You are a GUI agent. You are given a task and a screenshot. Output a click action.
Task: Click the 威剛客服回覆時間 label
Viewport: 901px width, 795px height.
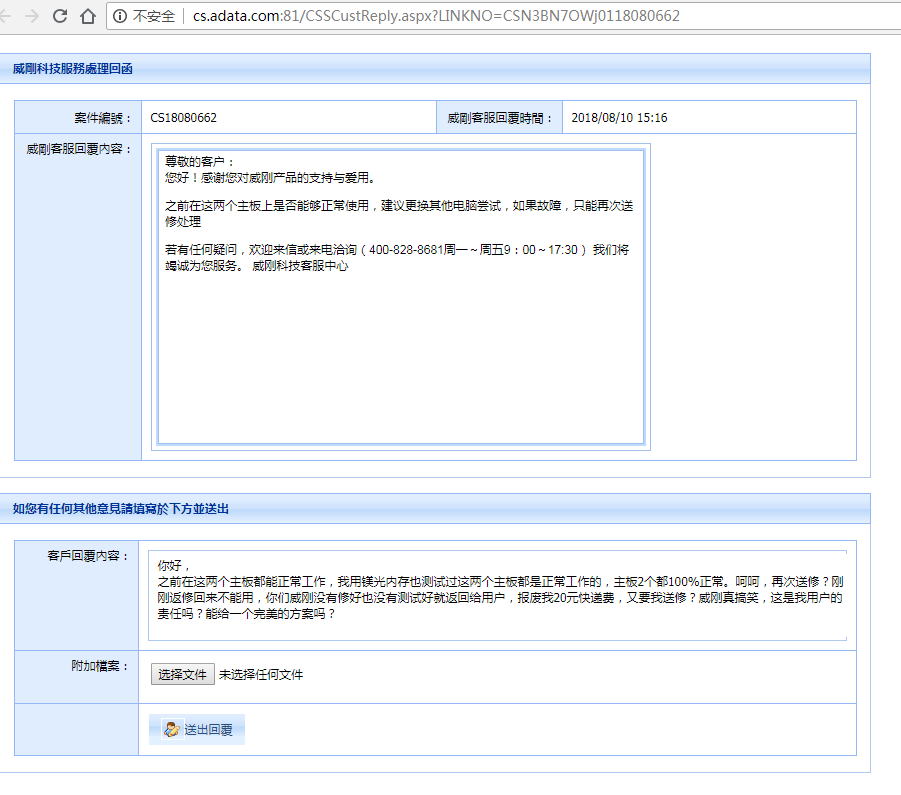500,118
